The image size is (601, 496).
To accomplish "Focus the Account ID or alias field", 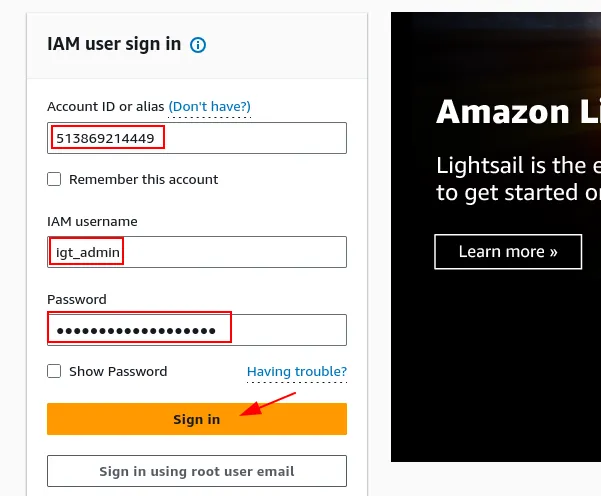I will [x=197, y=138].
